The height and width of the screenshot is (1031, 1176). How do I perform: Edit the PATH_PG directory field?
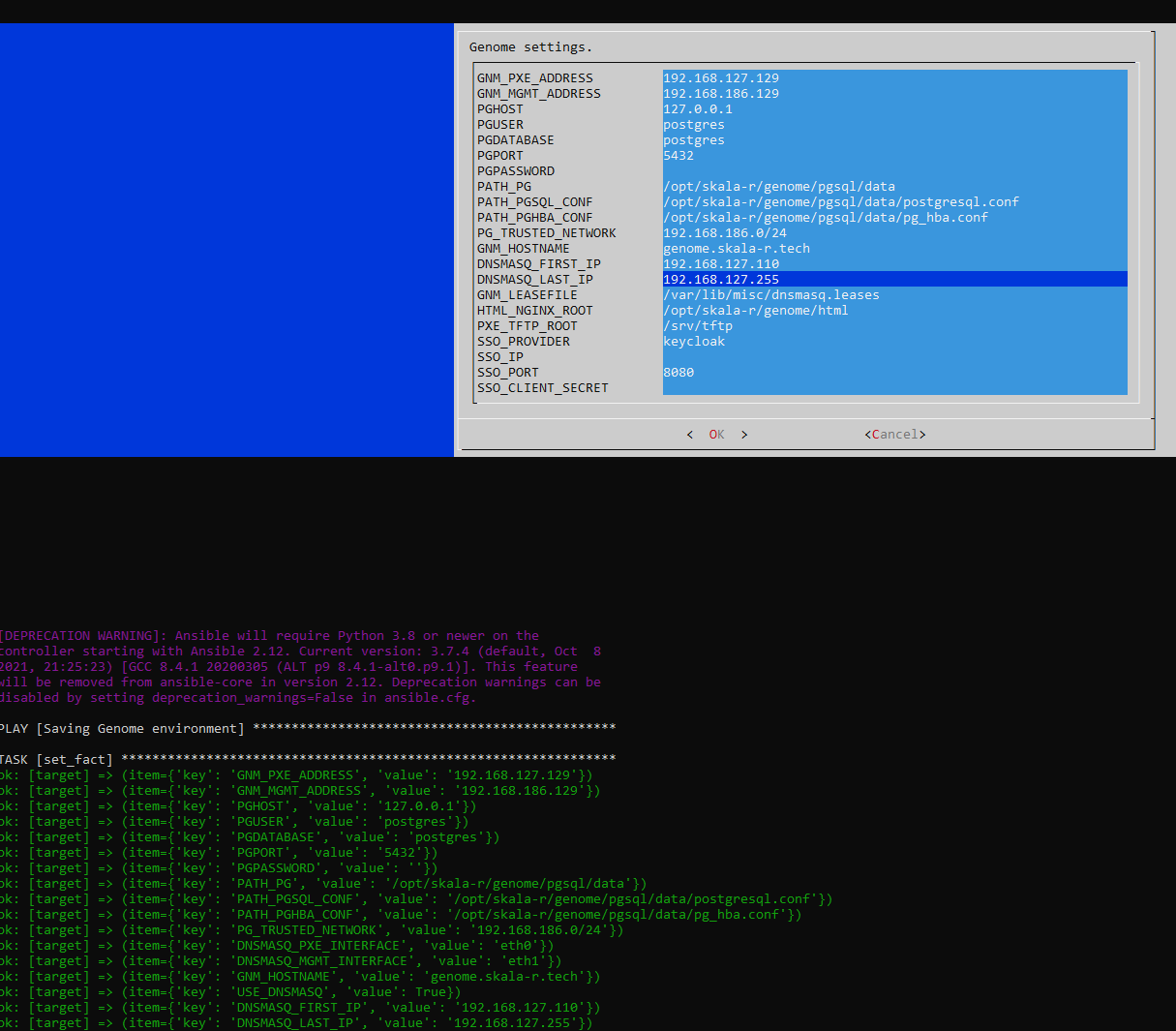coord(894,187)
